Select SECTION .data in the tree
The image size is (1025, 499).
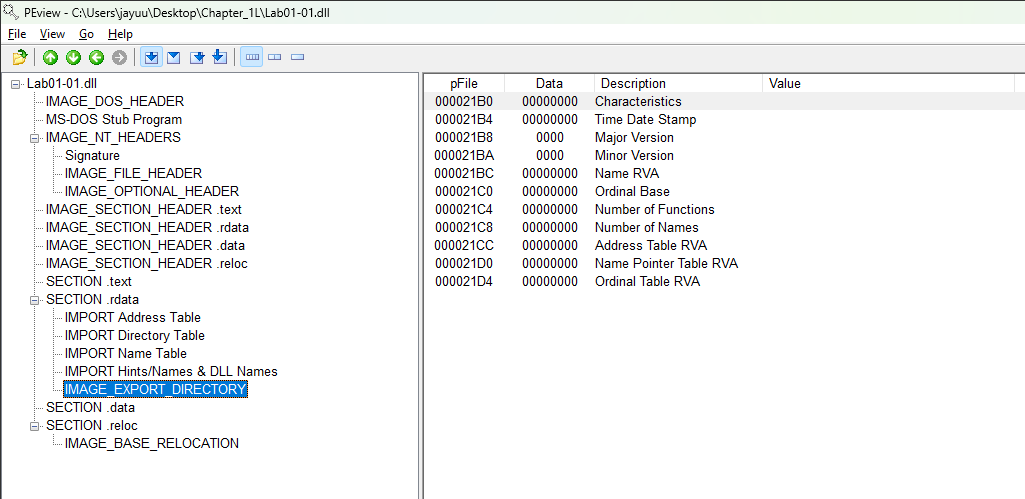pyautogui.click(x=90, y=407)
